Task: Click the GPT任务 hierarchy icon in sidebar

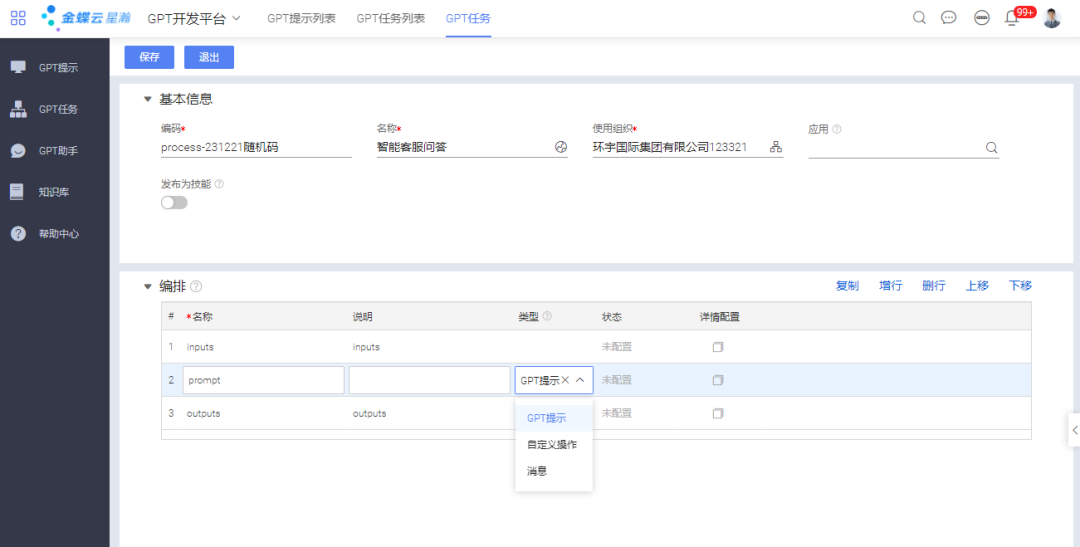Action: point(18,109)
